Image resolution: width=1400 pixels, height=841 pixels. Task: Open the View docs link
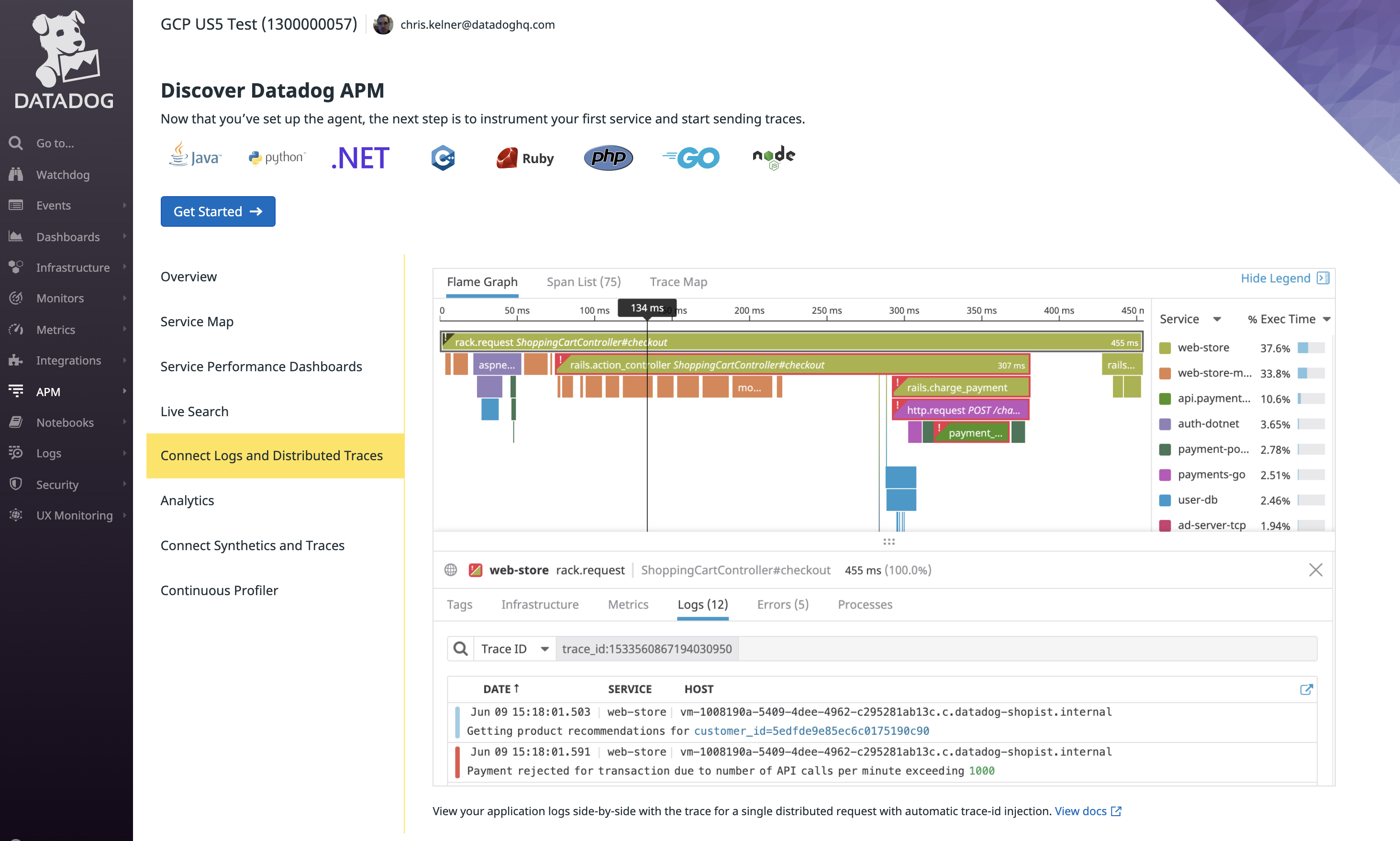coord(1087,811)
